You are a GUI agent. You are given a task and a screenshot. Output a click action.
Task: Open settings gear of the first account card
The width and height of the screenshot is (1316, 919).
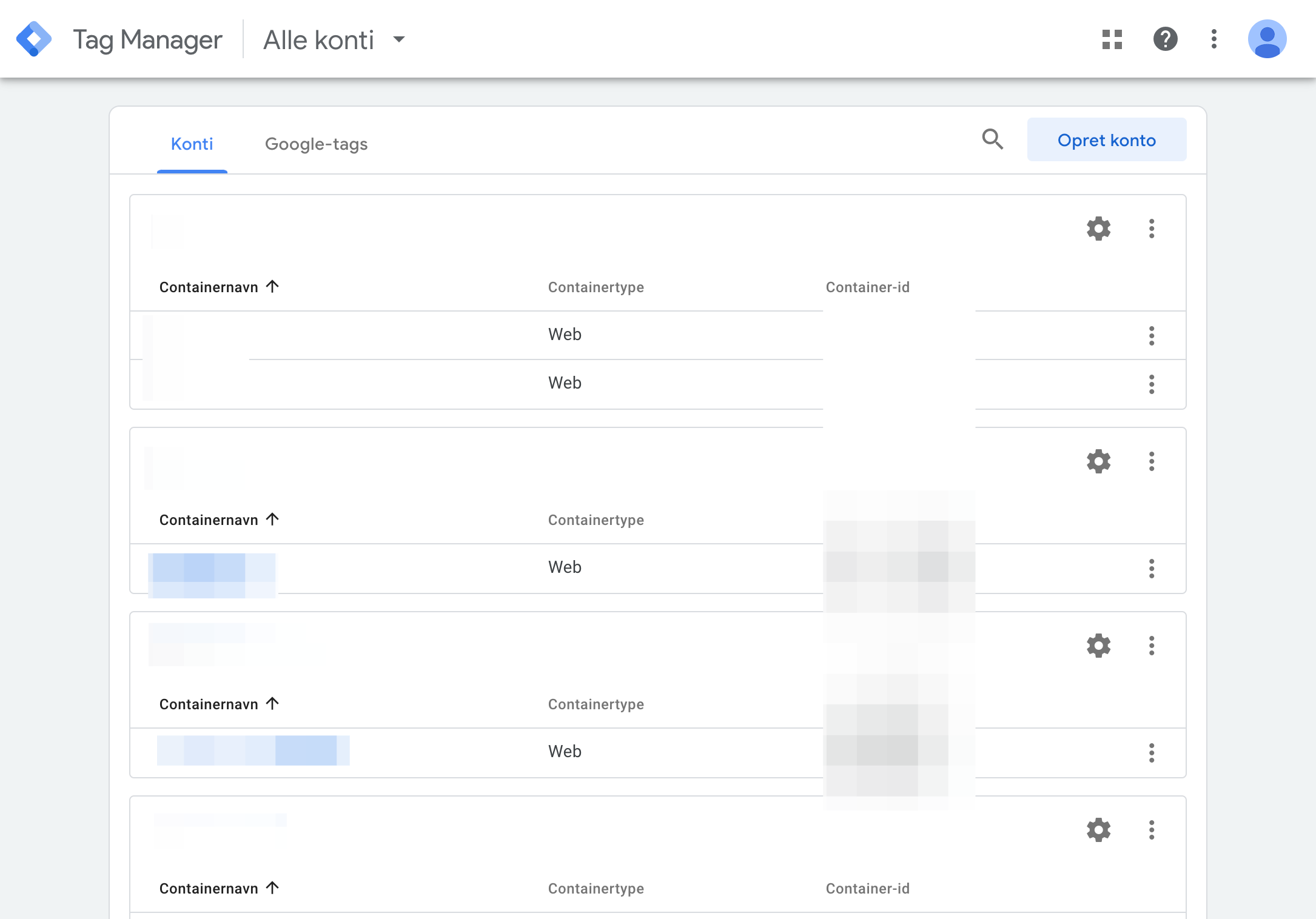point(1098,229)
